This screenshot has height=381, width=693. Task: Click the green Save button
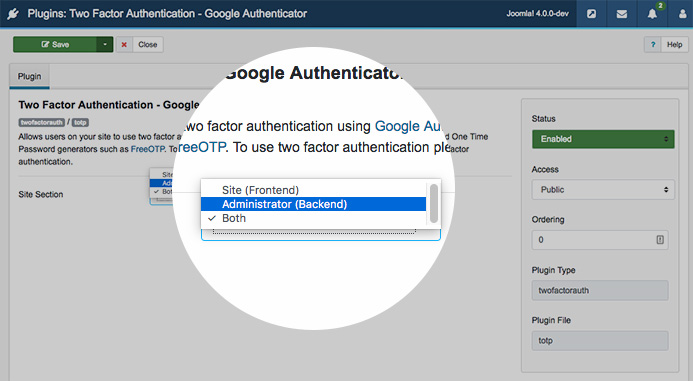[55, 45]
